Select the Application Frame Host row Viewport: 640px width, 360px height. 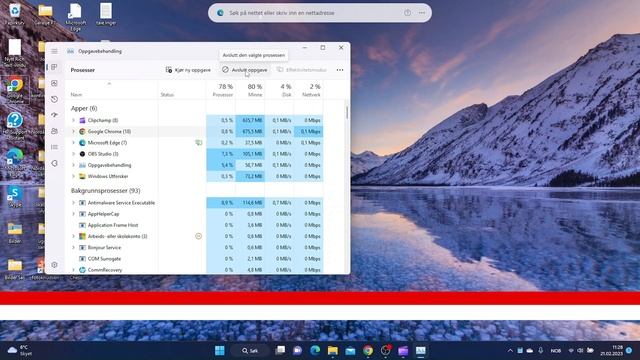194,225
